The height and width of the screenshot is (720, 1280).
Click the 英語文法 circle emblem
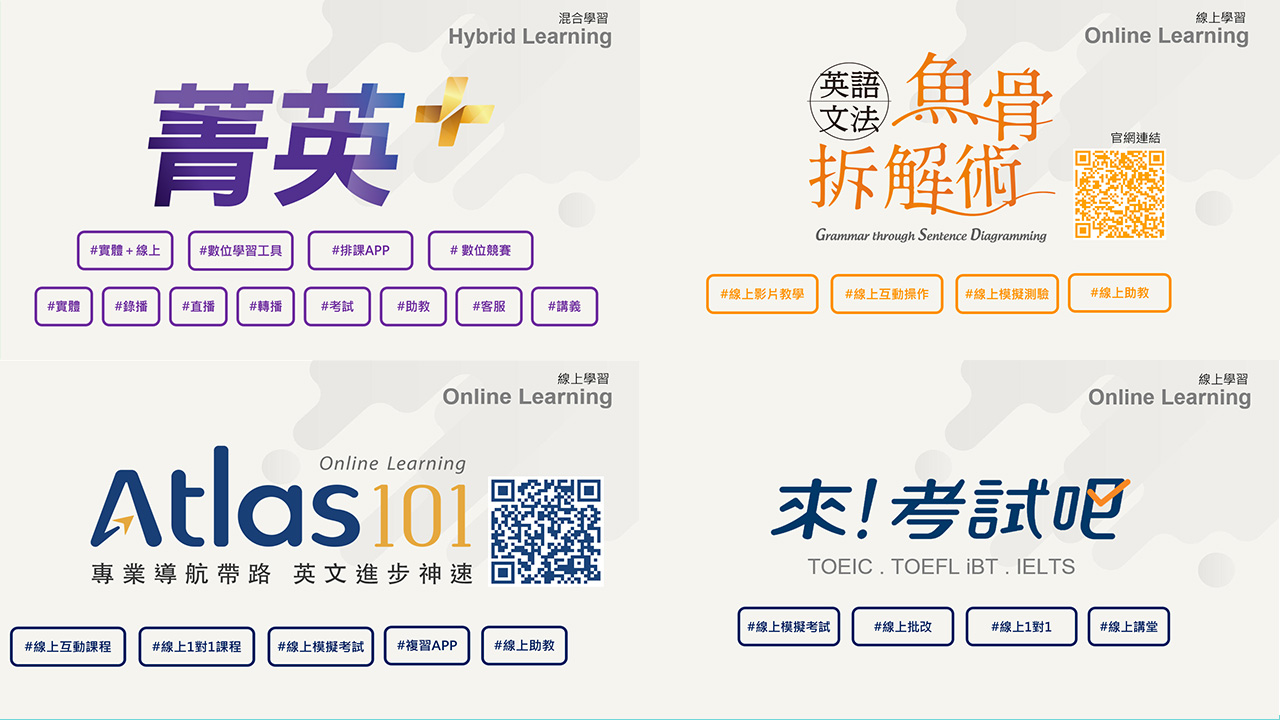[x=849, y=101]
